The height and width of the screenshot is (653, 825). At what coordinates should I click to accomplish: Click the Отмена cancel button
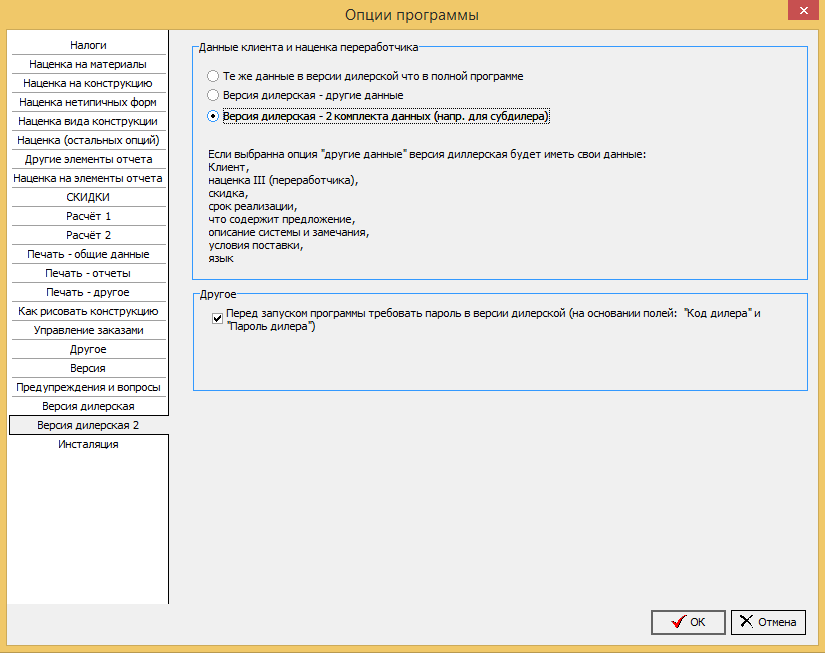[768, 622]
